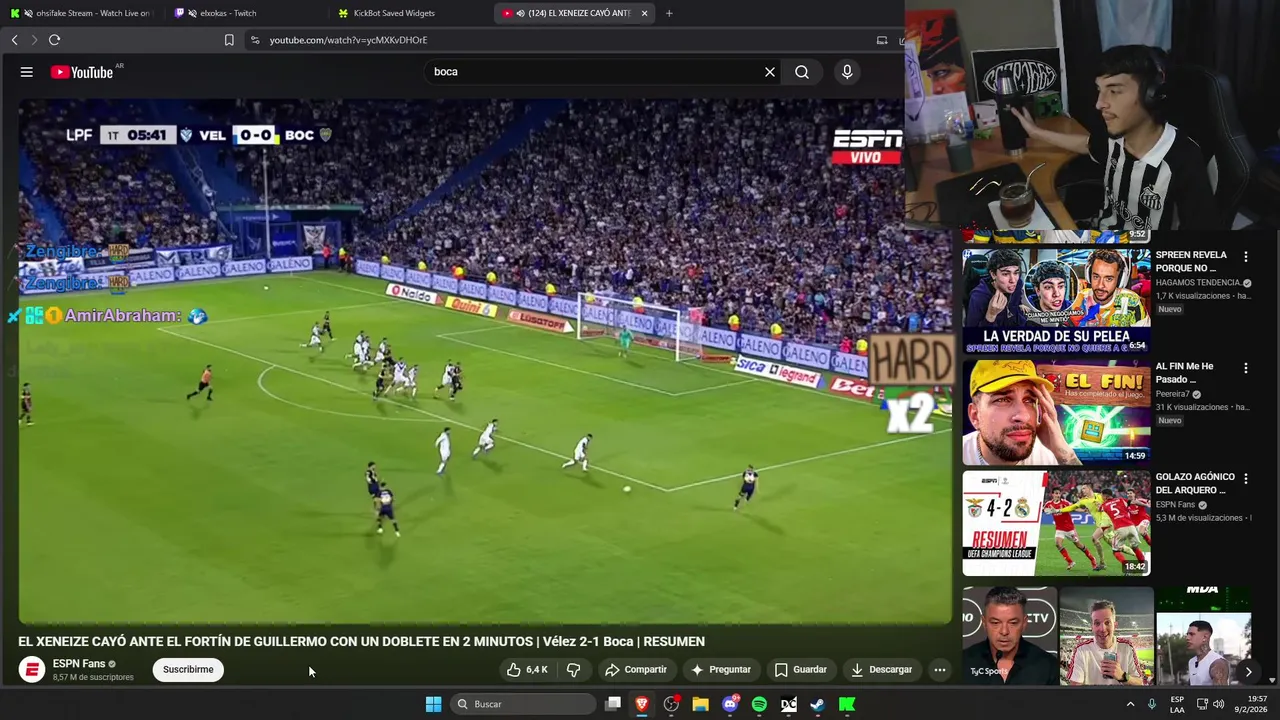Viewport: 1280px width, 720px height.
Task: Open ESP LAA keyboard language selector
Action: click(1178, 704)
